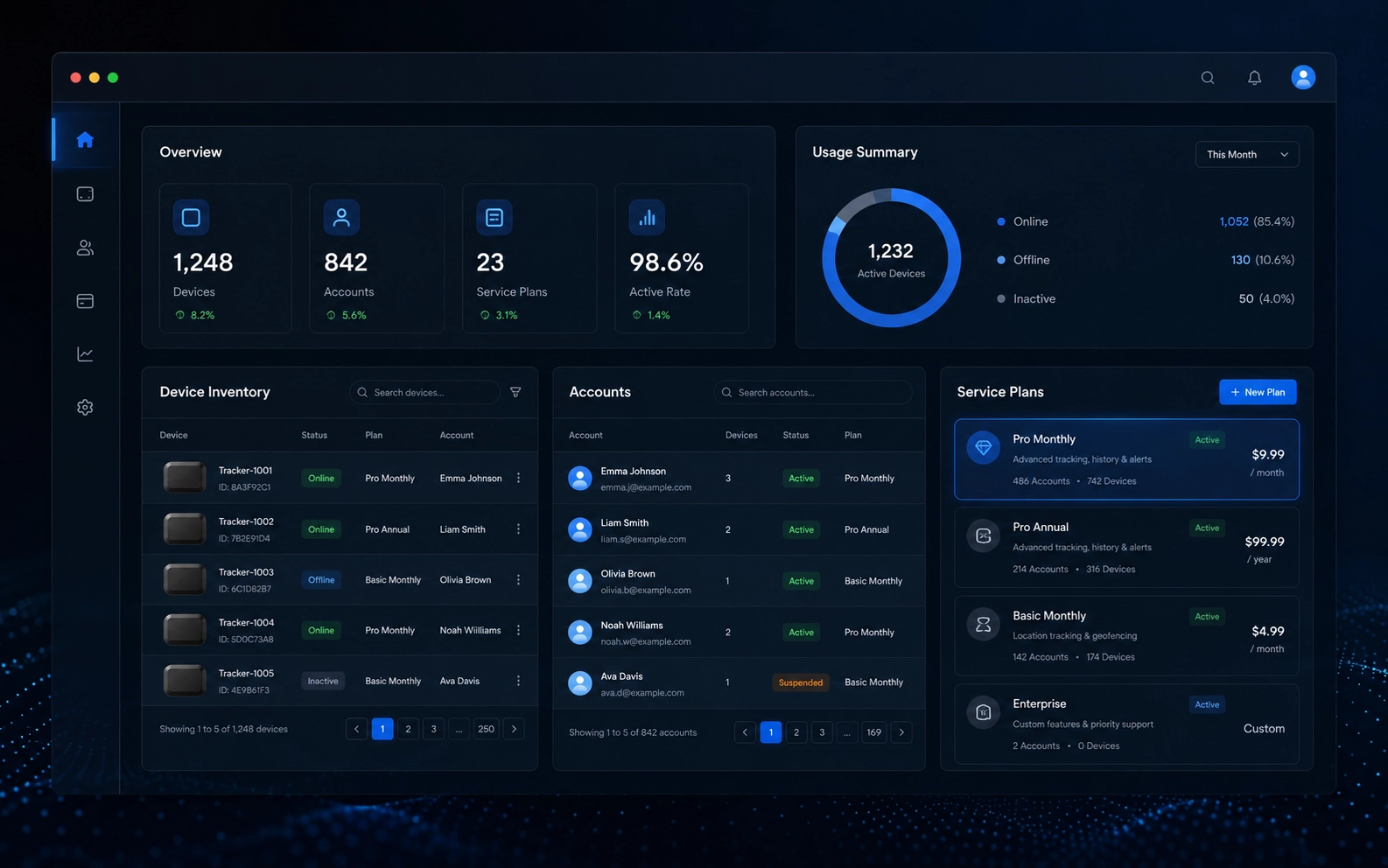Open the user profile avatar
Screen dimensions: 1388x868
coord(1303,78)
